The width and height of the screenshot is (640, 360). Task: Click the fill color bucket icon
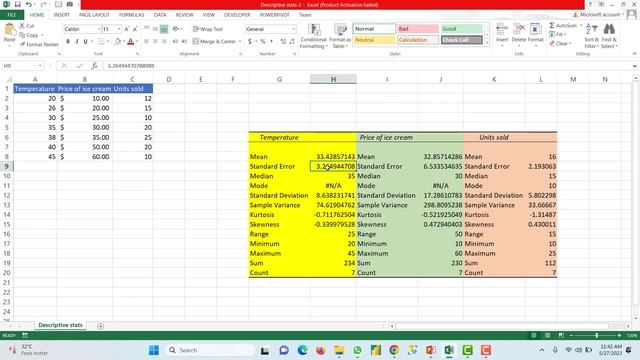[118, 41]
